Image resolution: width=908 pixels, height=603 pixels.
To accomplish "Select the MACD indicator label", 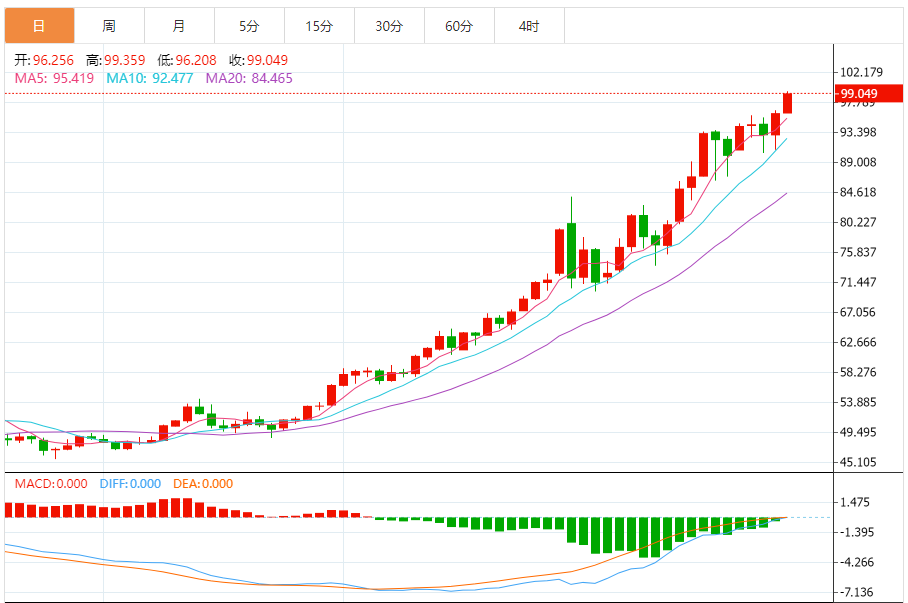I will (x=52, y=484).
